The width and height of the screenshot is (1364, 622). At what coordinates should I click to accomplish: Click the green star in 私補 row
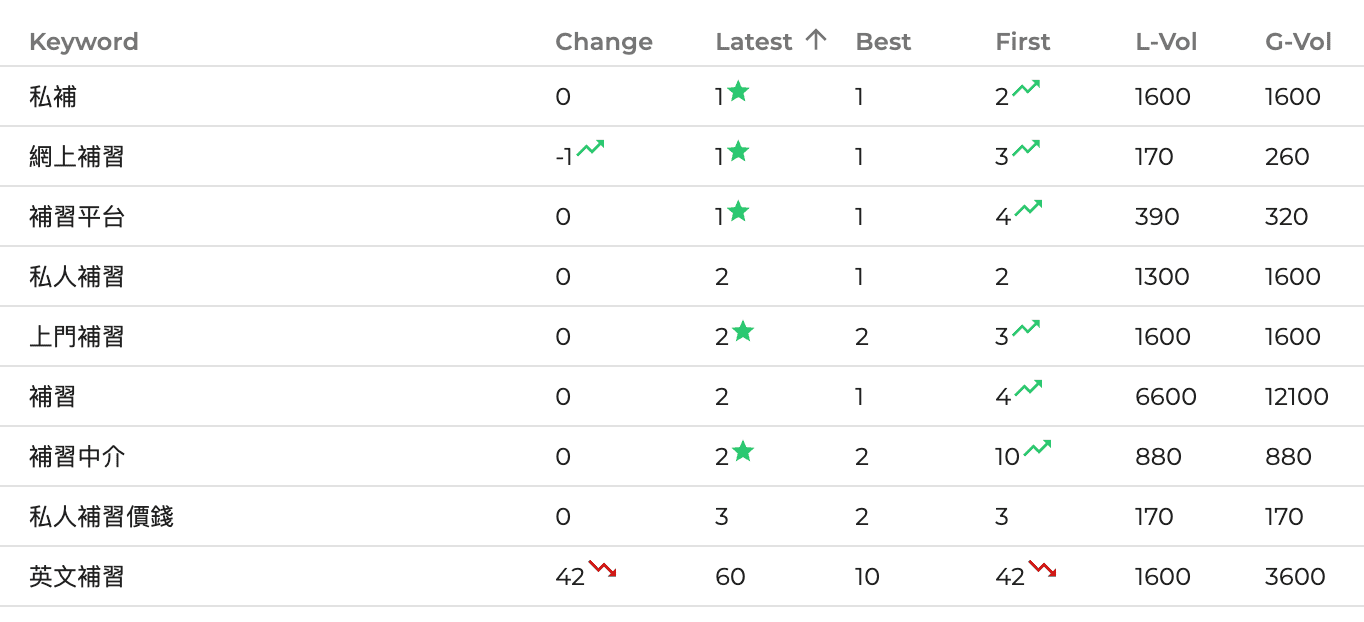[x=738, y=92]
